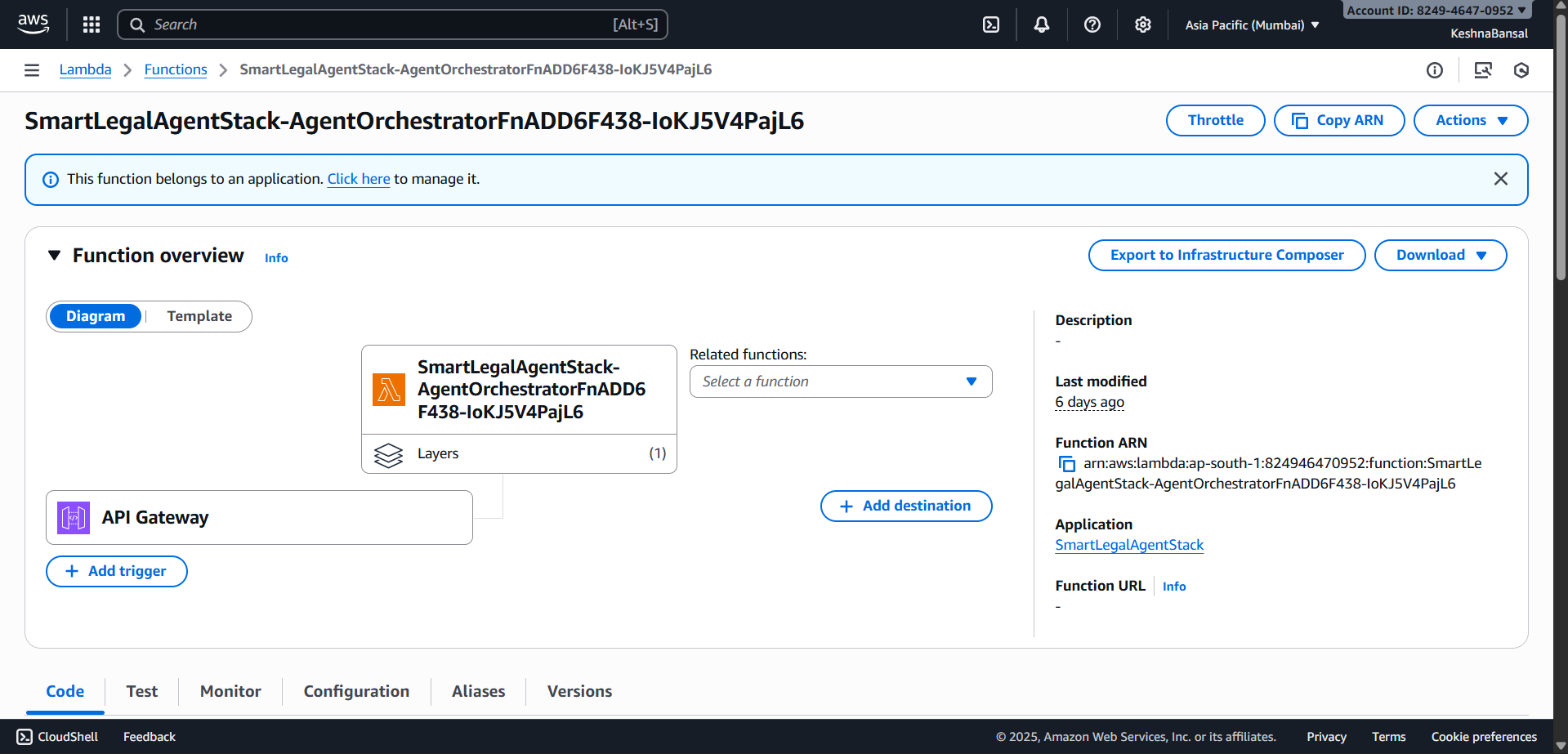Screen dimensions: 1568x754
Task: Click the Throttle button
Action: [x=1215, y=120]
